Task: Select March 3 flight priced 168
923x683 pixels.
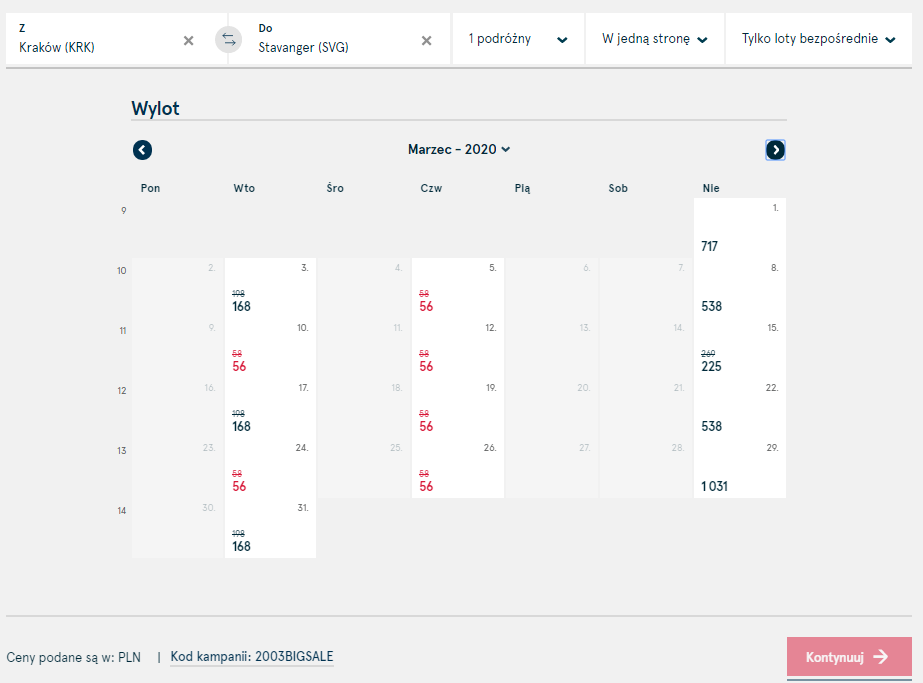Action: pyautogui.click(x=271, y=289)
